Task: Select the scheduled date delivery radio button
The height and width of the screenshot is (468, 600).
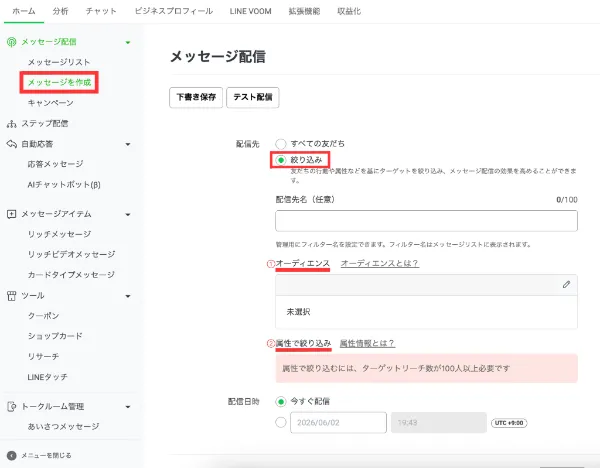Action: 280,422
